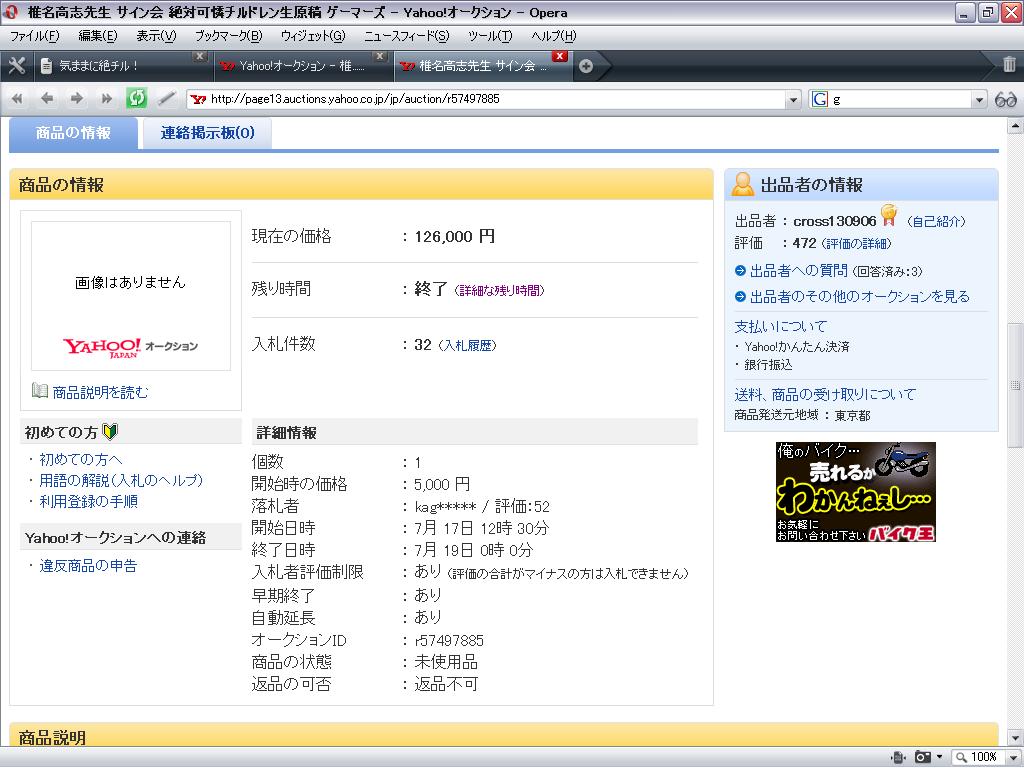
Task: Click the 利用登録の手順 link
Action: [88, 502]
